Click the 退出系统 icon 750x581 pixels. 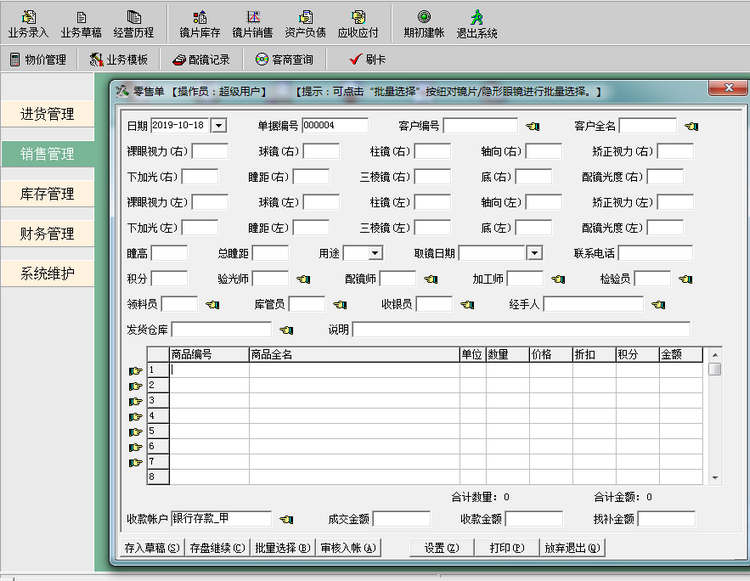click(x=477, y=24)
